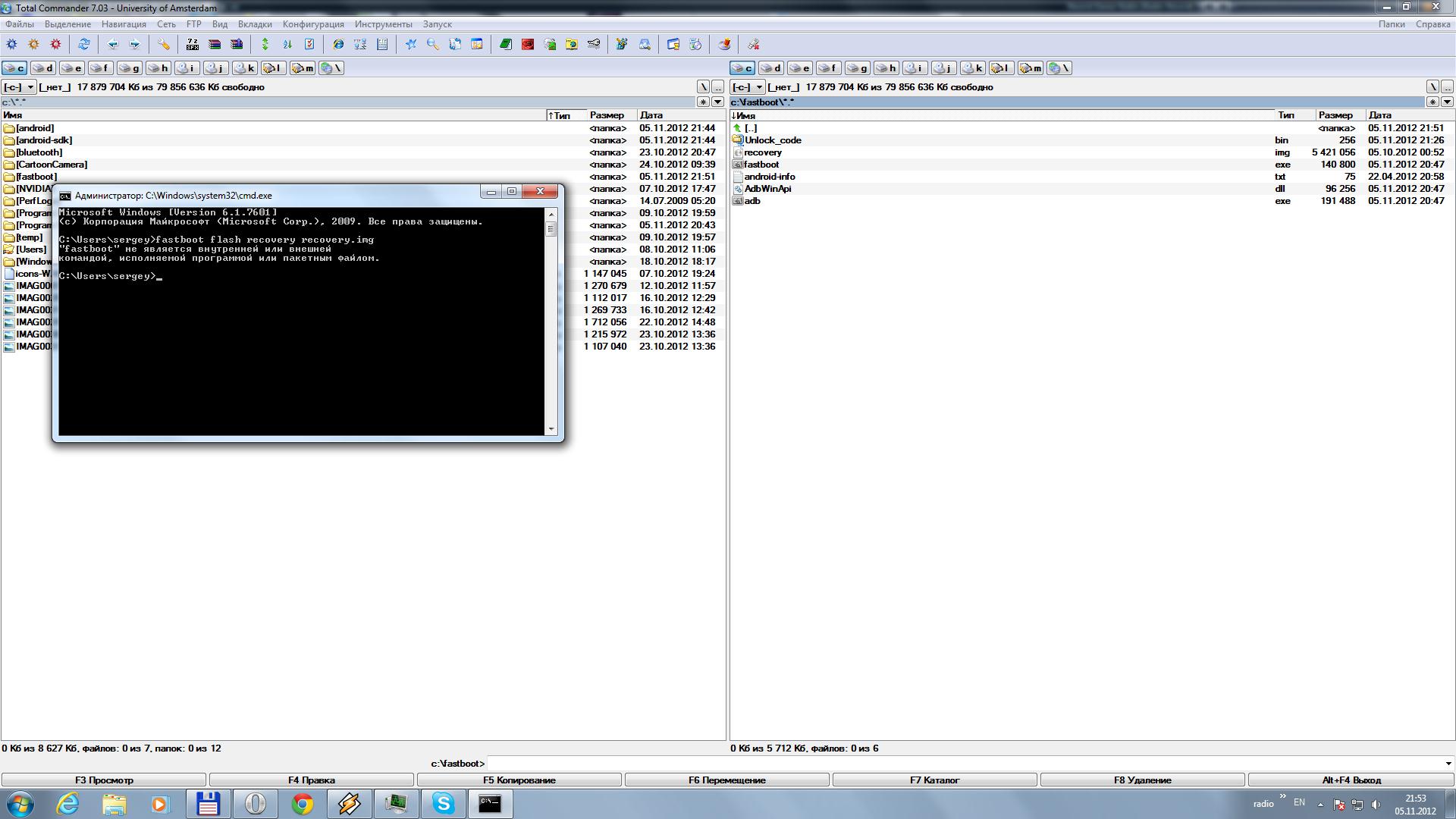Select drive l in right panel drive bar
Viewport: 1456px width, 819px height.
(x=1002, y=68)
